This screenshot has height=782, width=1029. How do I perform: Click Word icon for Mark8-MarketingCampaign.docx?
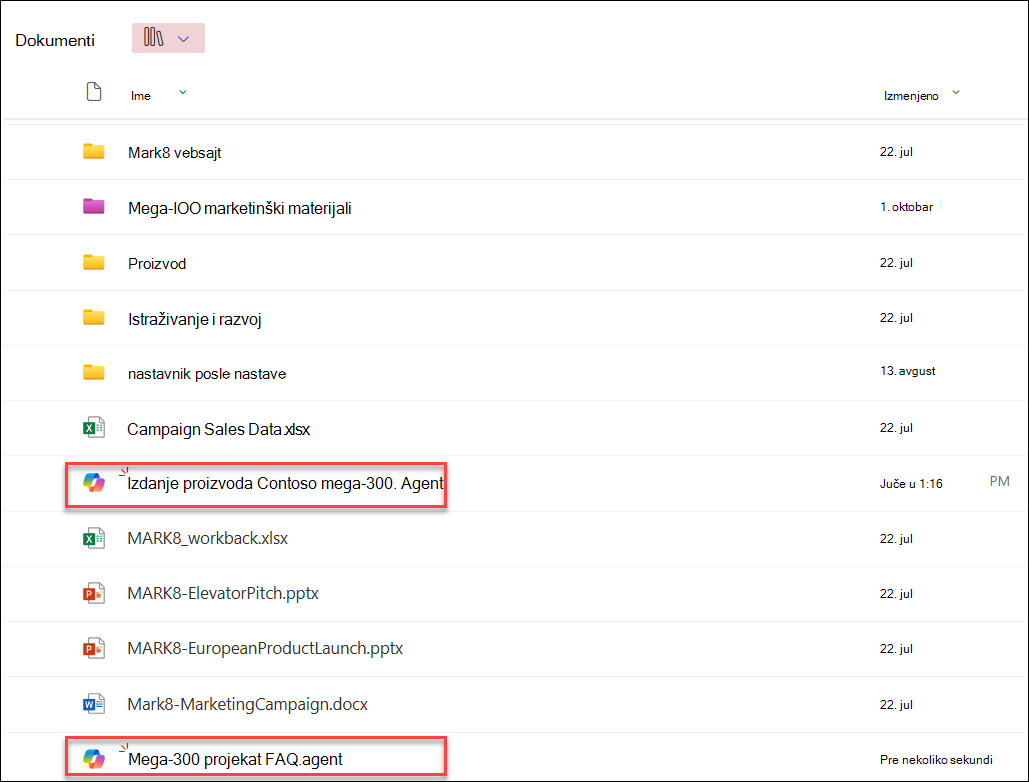(94, 704)
